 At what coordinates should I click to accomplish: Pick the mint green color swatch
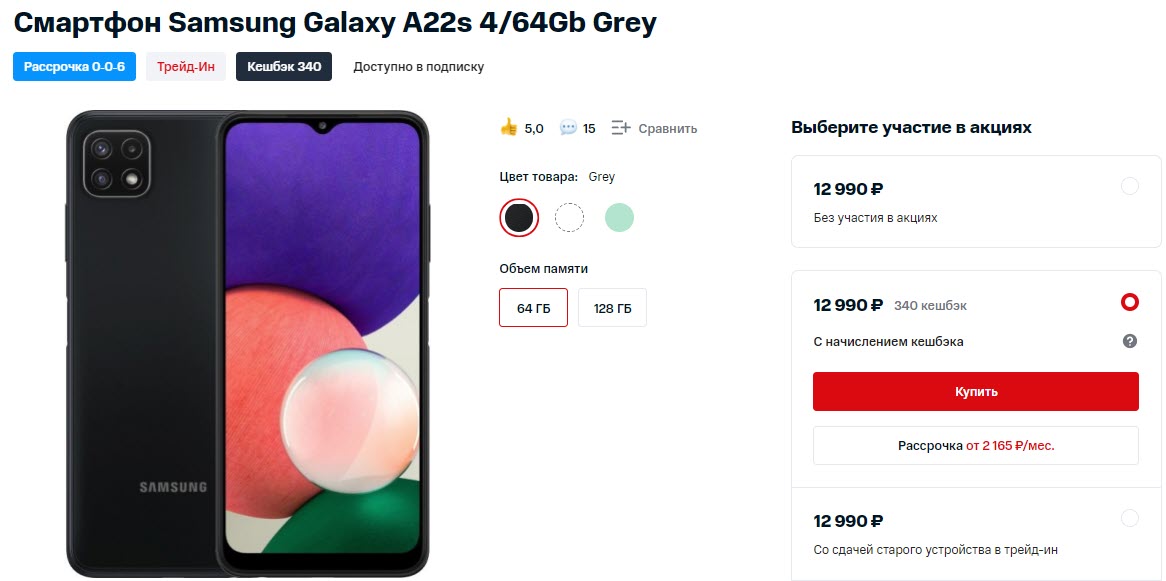[x=618, y=216]
